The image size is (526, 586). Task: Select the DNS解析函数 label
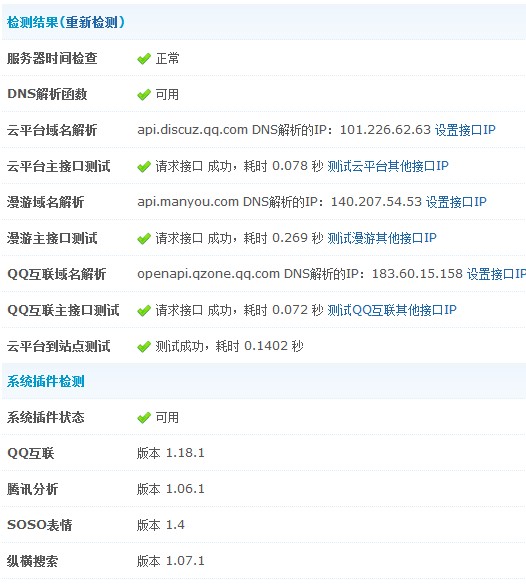[x=47, y=94]
